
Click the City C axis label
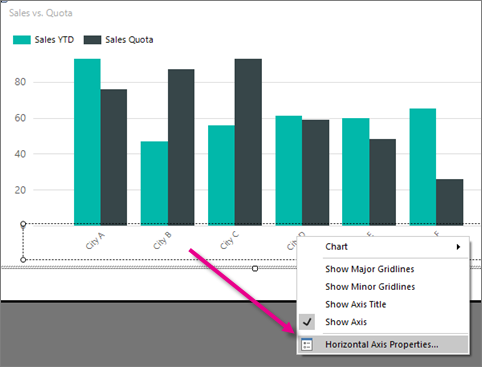pyautogui.click(x=229, y=240)
